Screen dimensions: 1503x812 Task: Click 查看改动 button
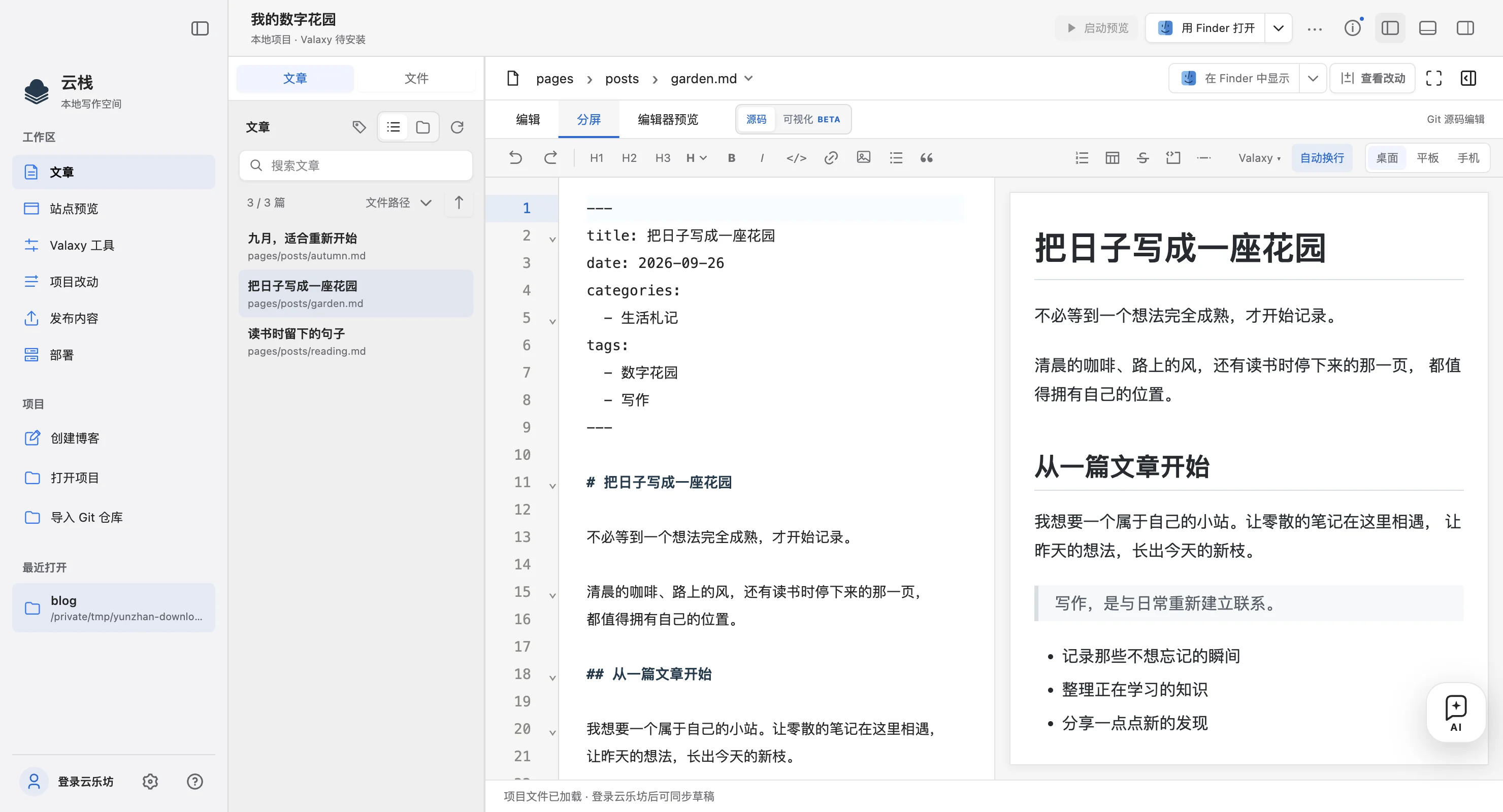point(1373,78)
